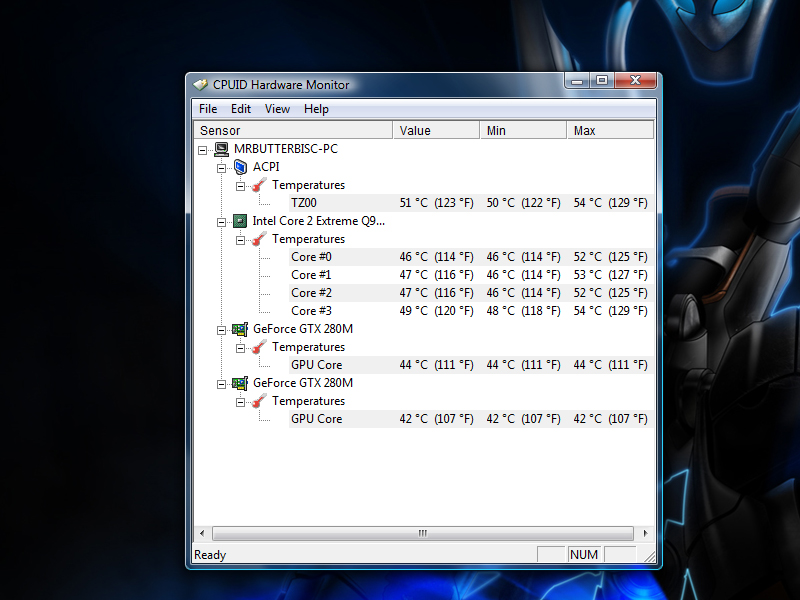Click the Value column header

tap(436, 131)
